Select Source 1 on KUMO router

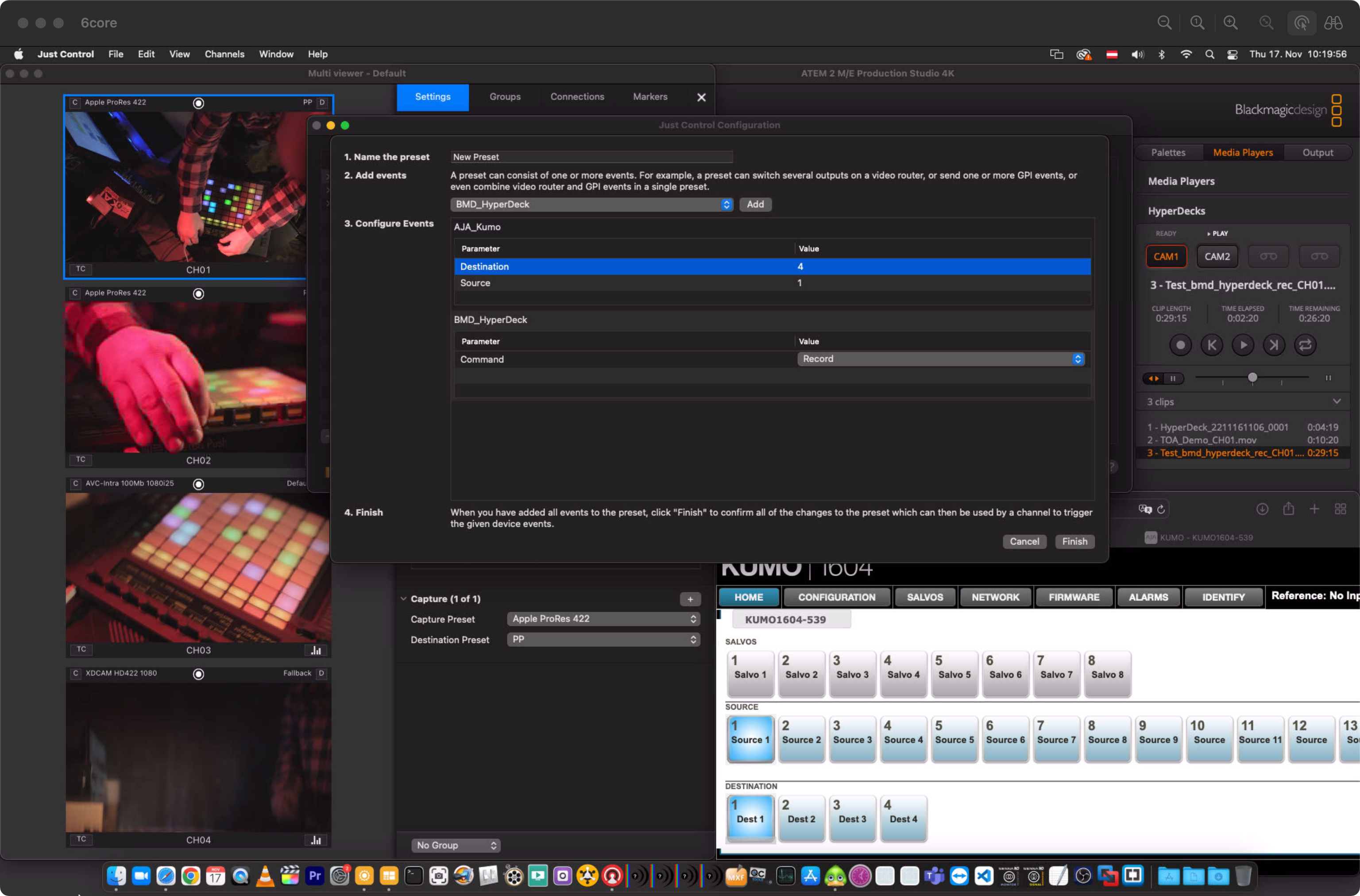750,739
